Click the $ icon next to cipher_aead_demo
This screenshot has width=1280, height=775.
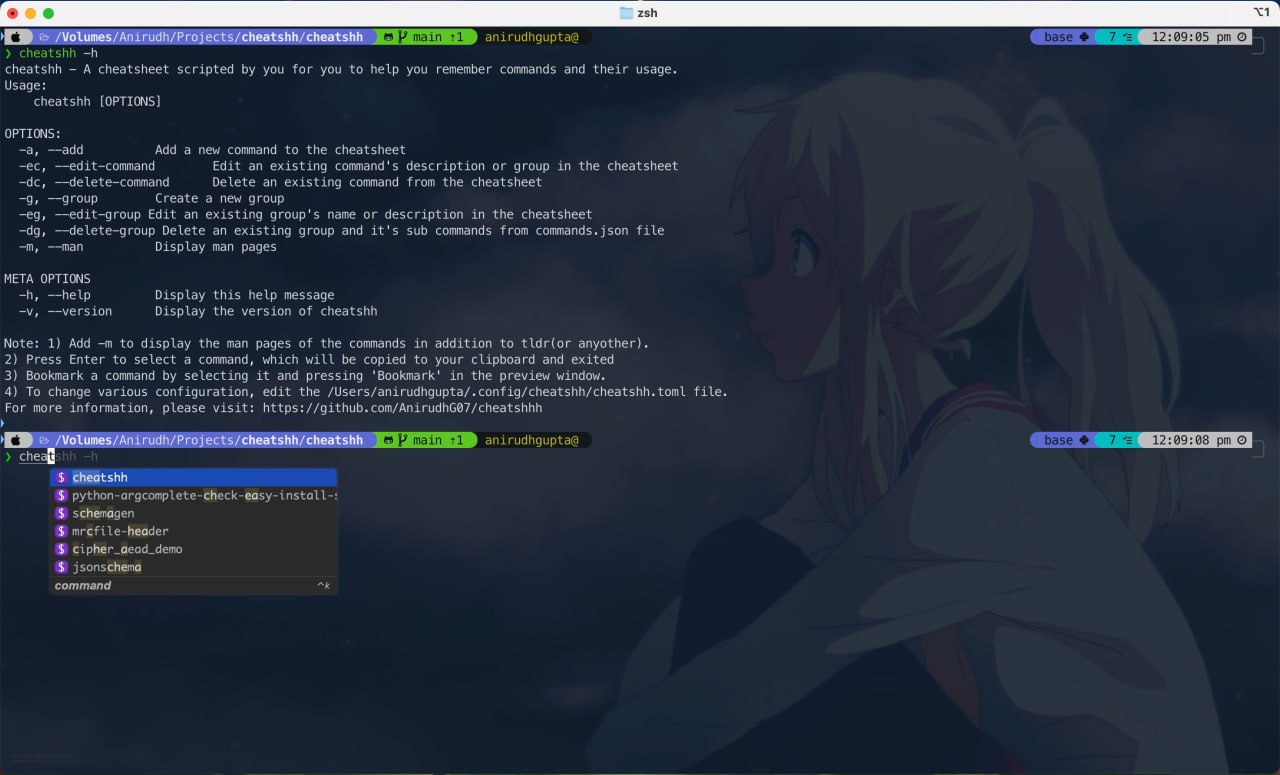pos(61,550)
